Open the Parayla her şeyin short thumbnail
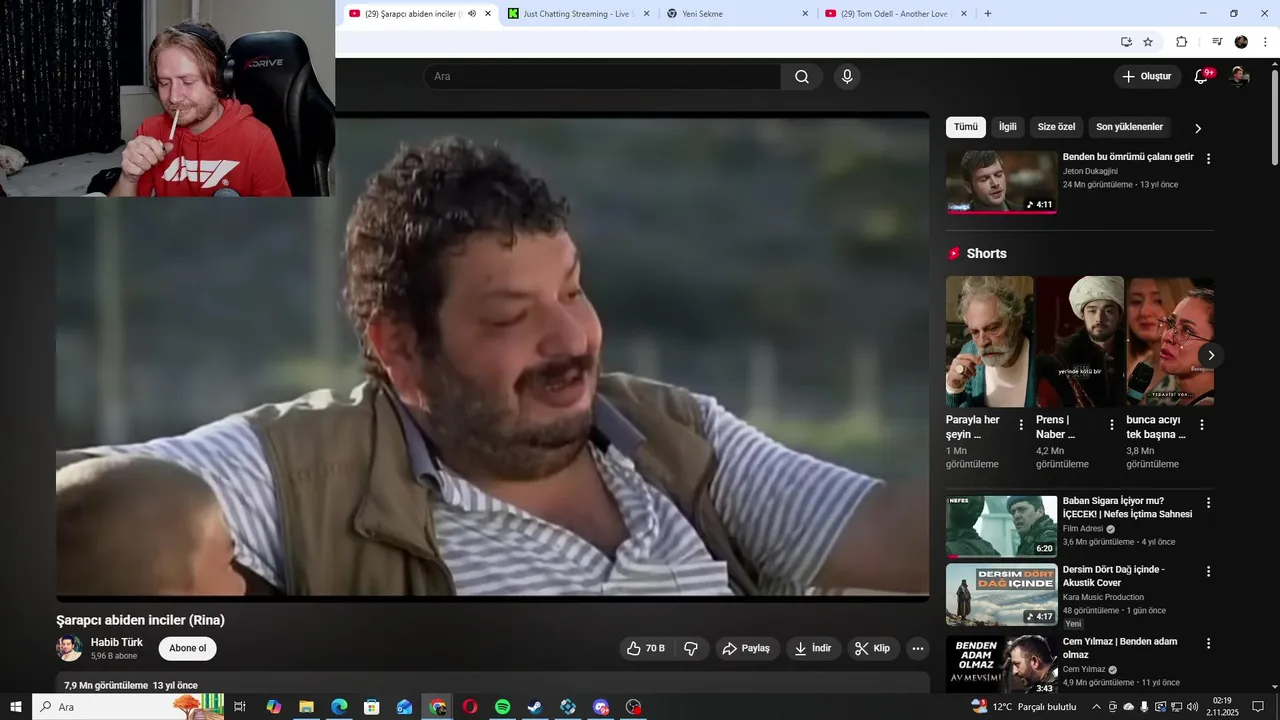 click(x=990, y=341)
